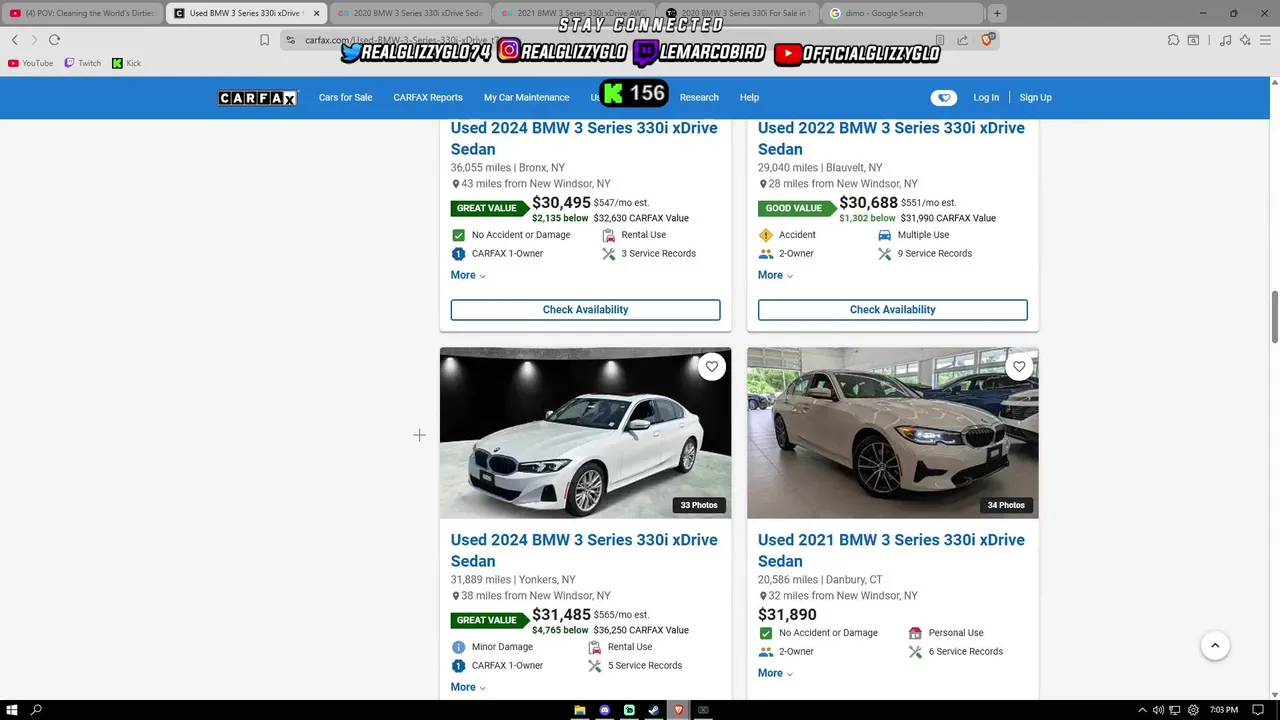Open a new browser tab with plus
The width and height of the screenshot is (1280, 720).
996,13
